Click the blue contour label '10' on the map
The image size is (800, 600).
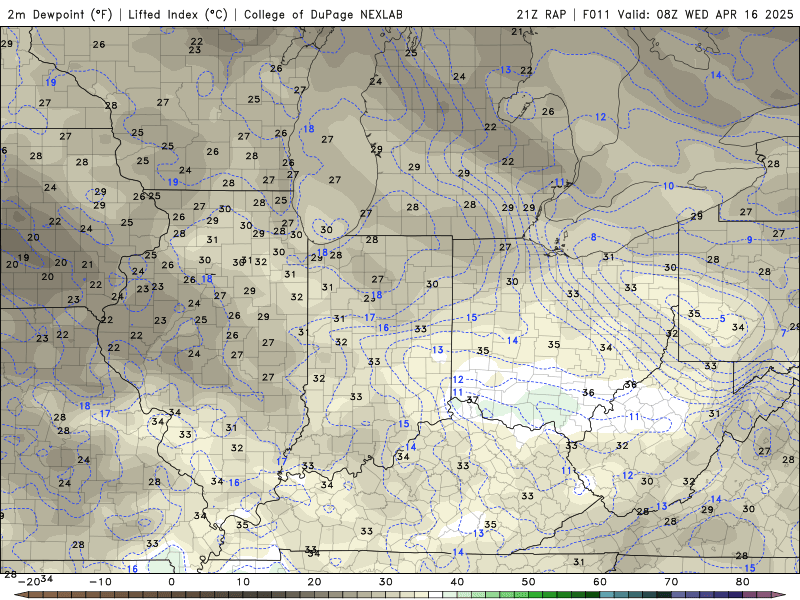[x=668, y=186]
